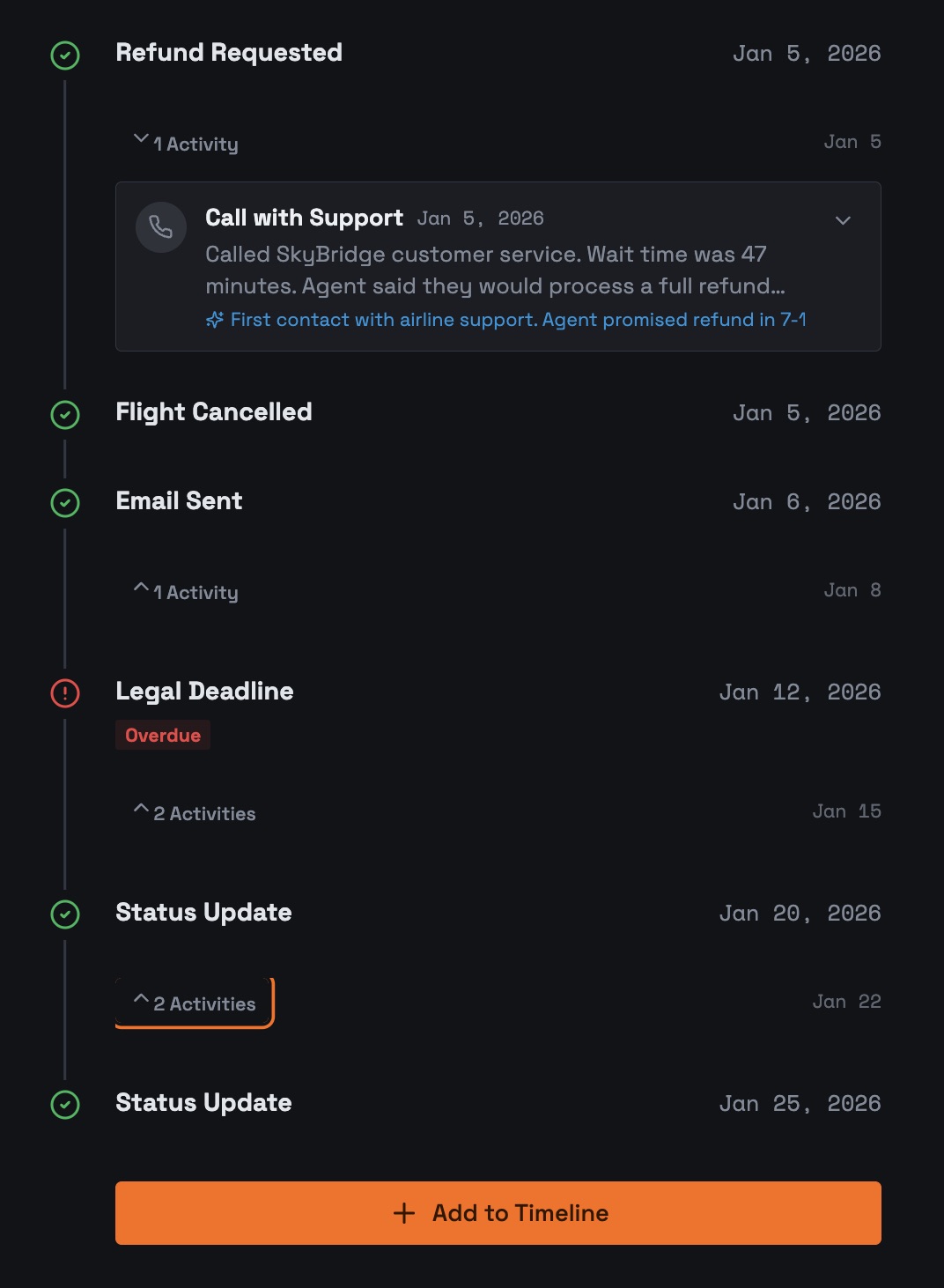Click the Jan 25 Status Update check icon
The width and height of the screenshot is (944, 1288).
(65, 1105)
